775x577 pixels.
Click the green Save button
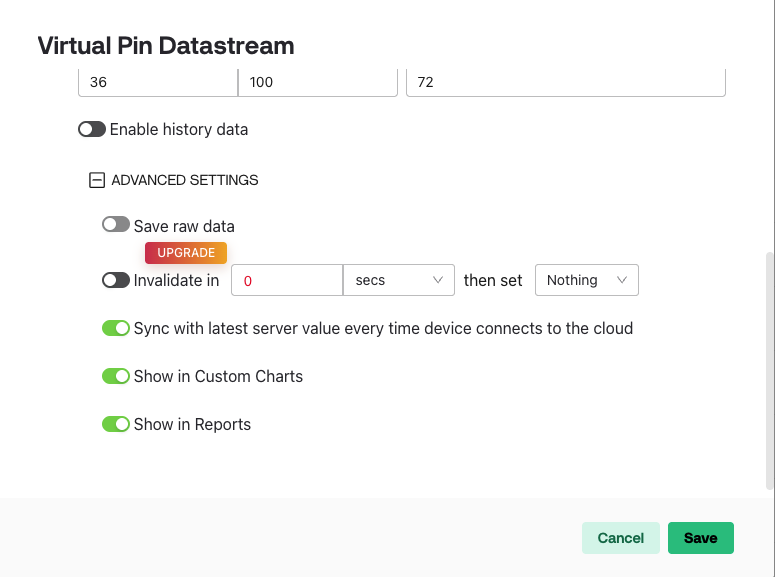point(700,538)
